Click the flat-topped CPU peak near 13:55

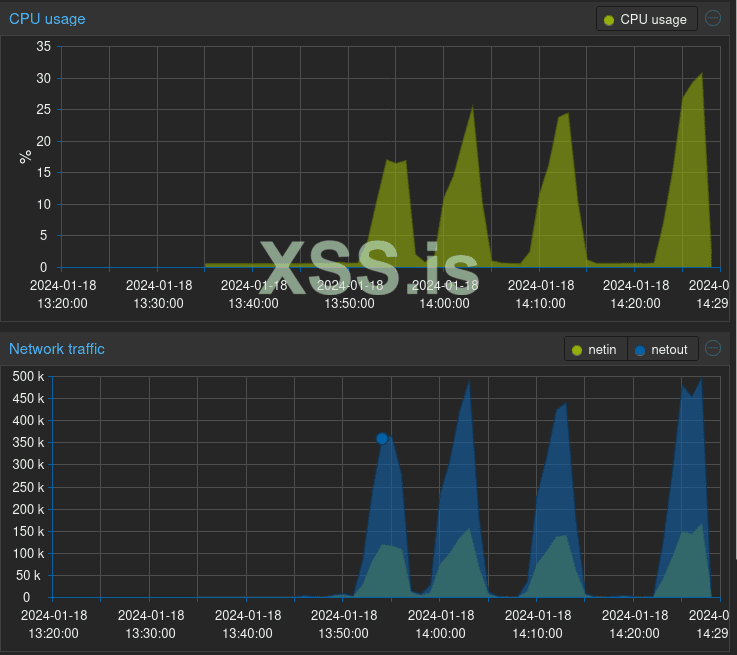pyautogui.click(x=396, y=162)
